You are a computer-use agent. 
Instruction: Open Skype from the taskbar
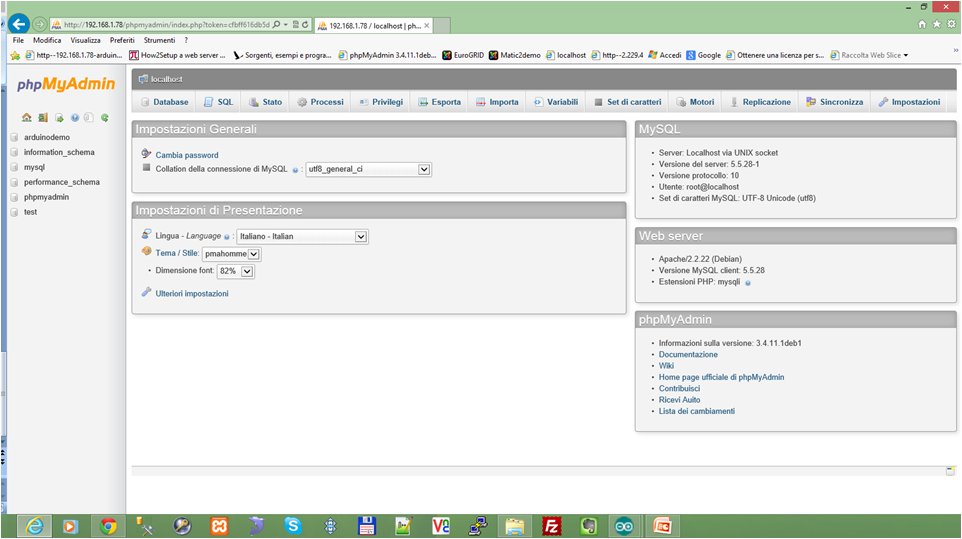pyautogui.click(x=293, y=526)
